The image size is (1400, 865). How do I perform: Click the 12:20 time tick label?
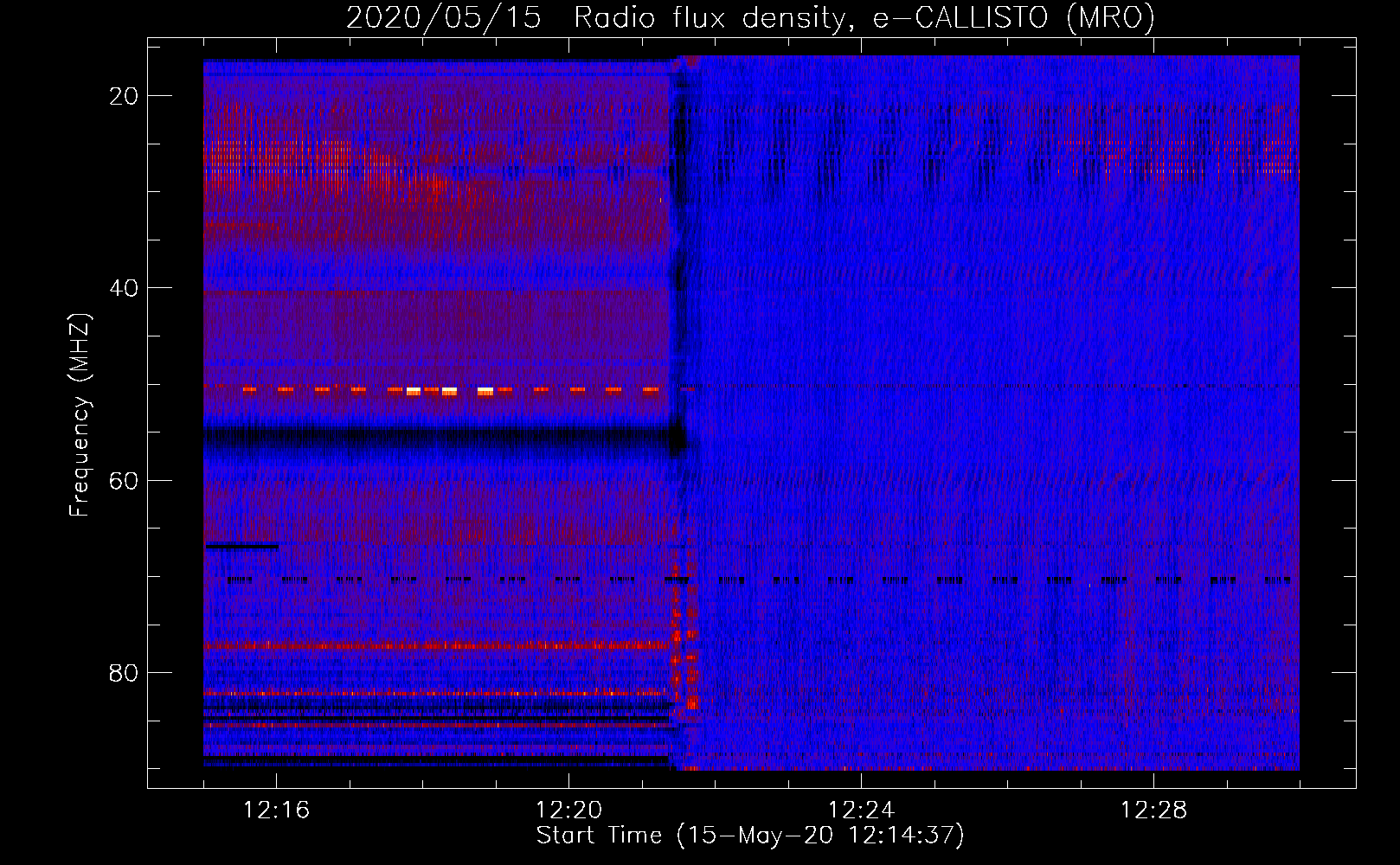[568, 811]
